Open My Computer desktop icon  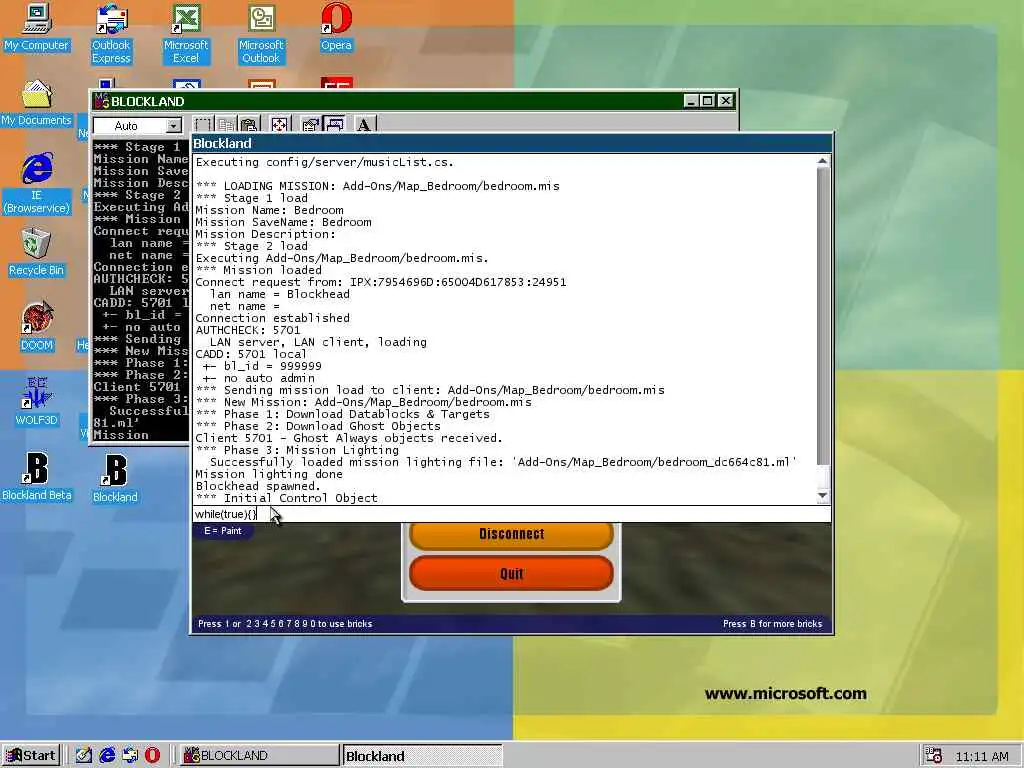coord(37,29)
